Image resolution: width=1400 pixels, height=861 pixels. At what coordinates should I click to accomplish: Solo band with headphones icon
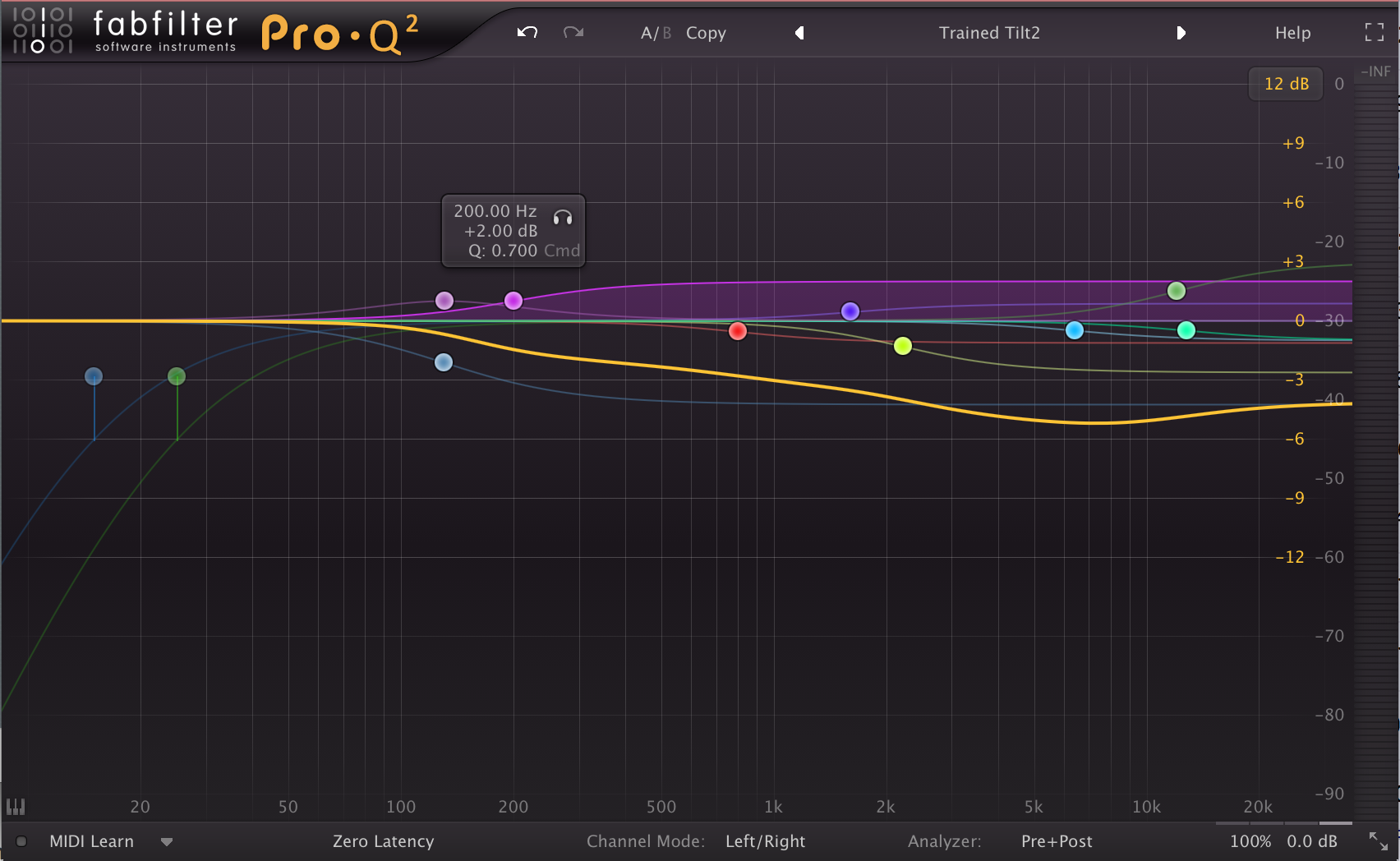pyautogui.click(x=563, y=218)
